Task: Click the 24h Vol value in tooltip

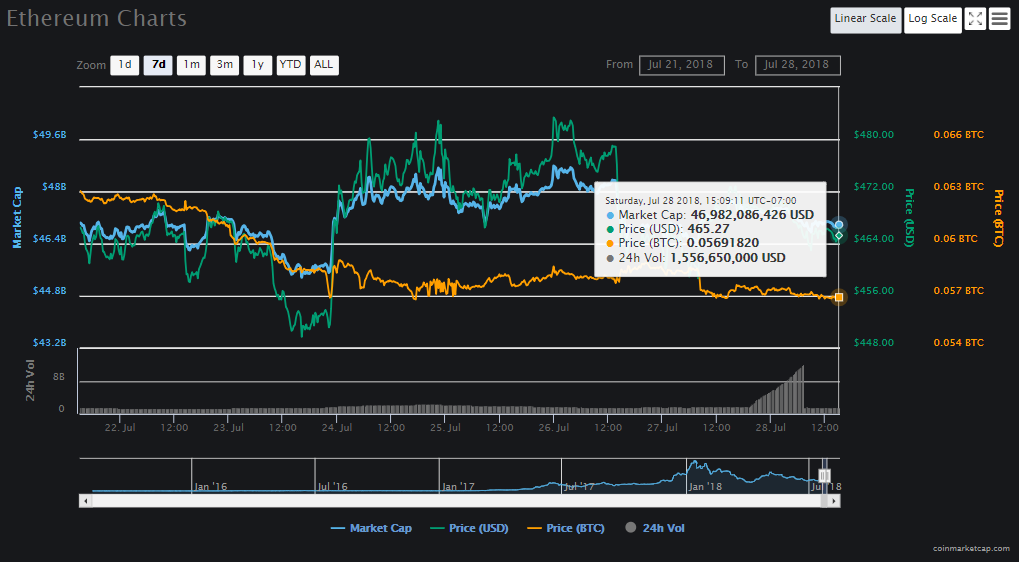Action: pos(728,258)
